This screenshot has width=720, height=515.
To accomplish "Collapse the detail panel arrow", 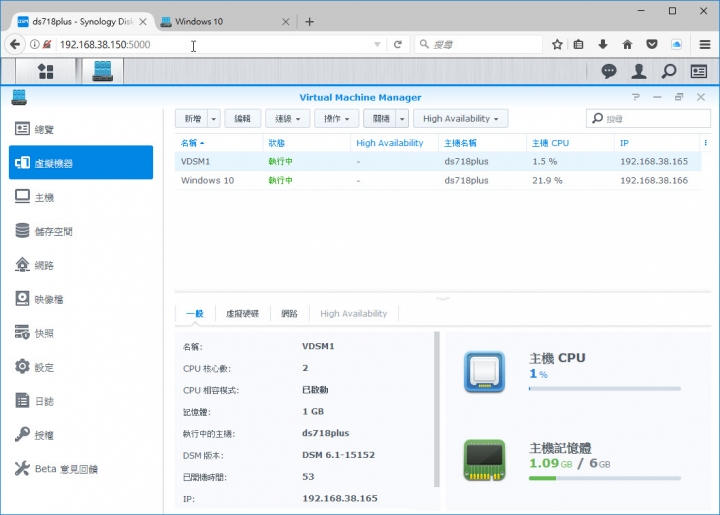I will 443,298.
